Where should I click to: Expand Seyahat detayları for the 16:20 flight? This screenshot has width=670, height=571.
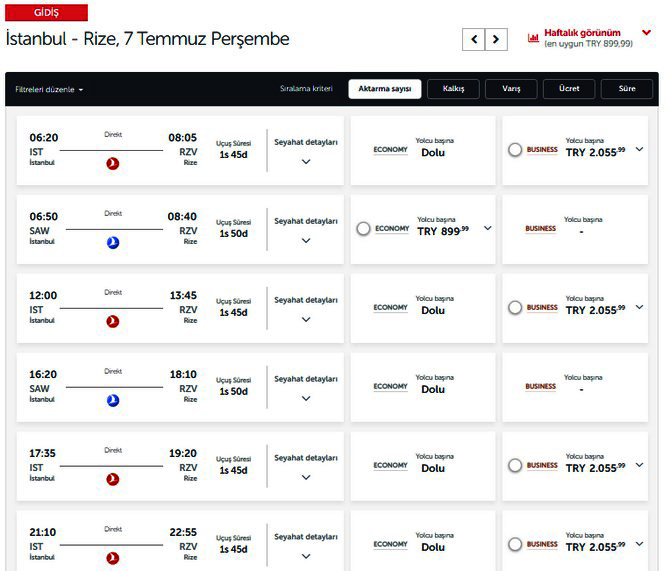[306, 398]
